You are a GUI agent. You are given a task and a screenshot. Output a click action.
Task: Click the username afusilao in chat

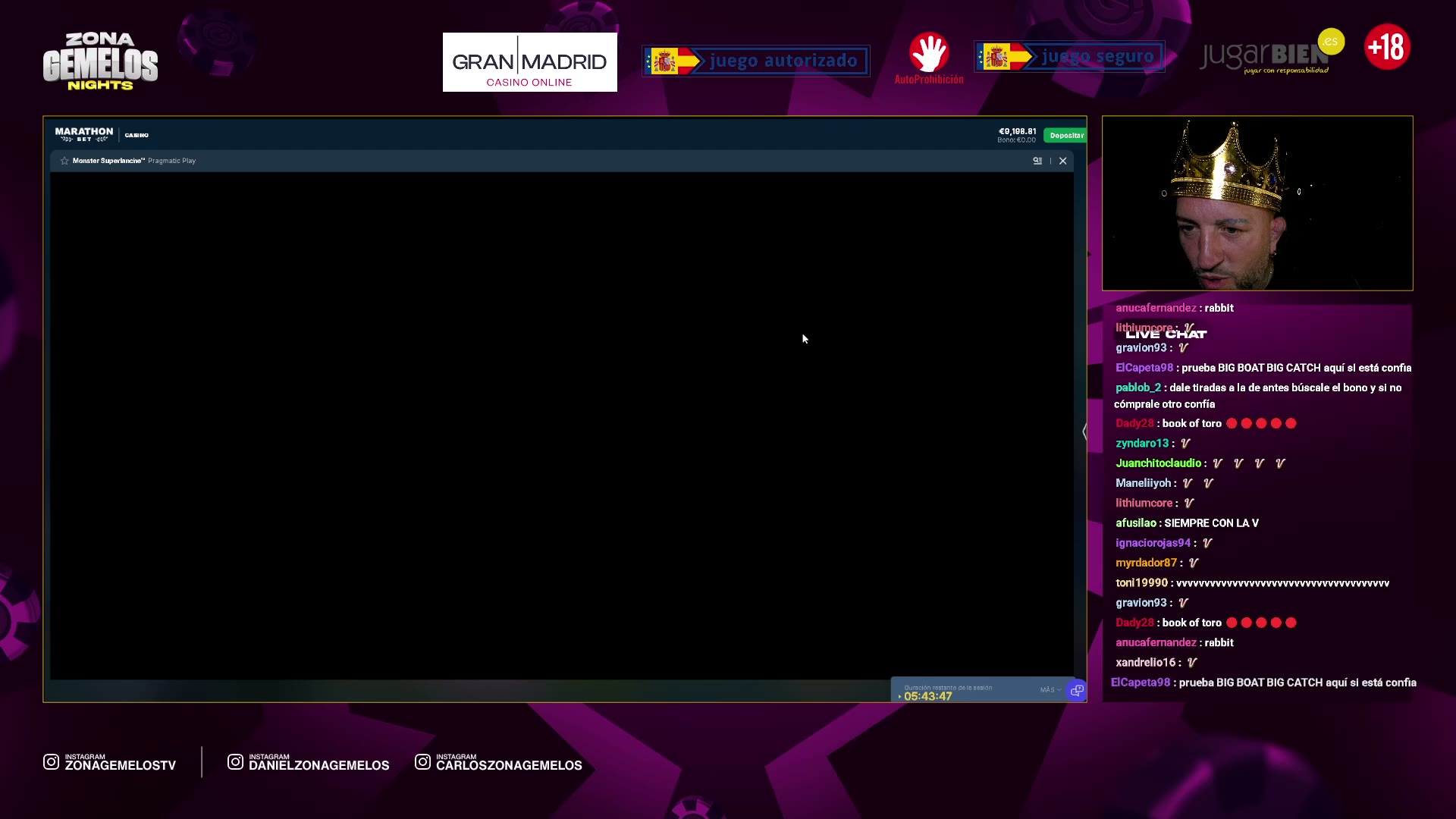[1136, 523]
